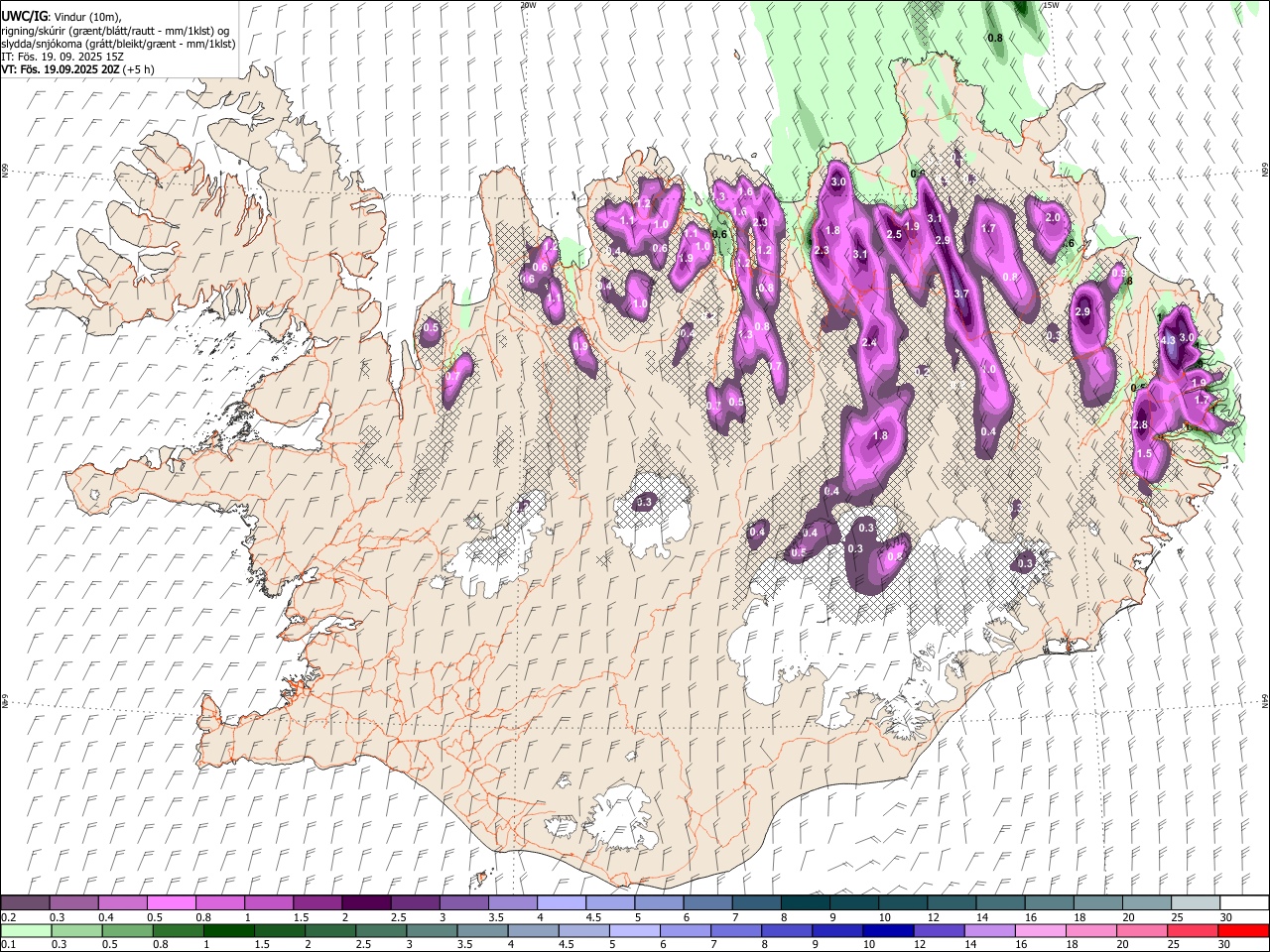Pick the rain legend swatch between 3 and 3.5
This screenshot has width=1270, height=952.
click(432, 930)
